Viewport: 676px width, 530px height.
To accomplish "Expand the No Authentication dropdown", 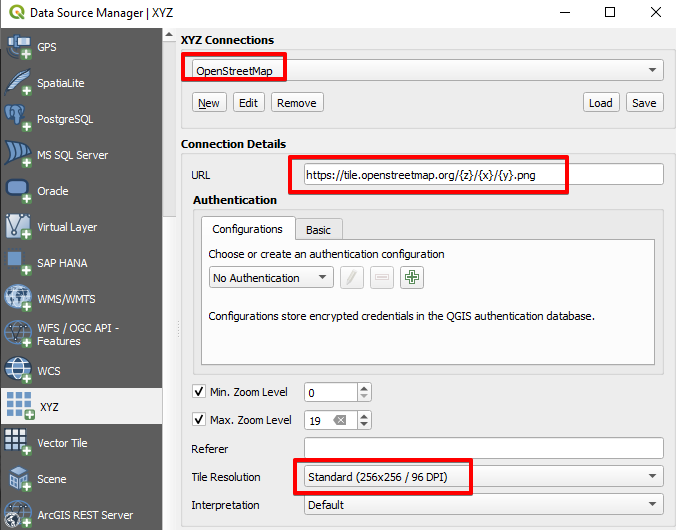I will pyautogui.click(x=271, y=277).
